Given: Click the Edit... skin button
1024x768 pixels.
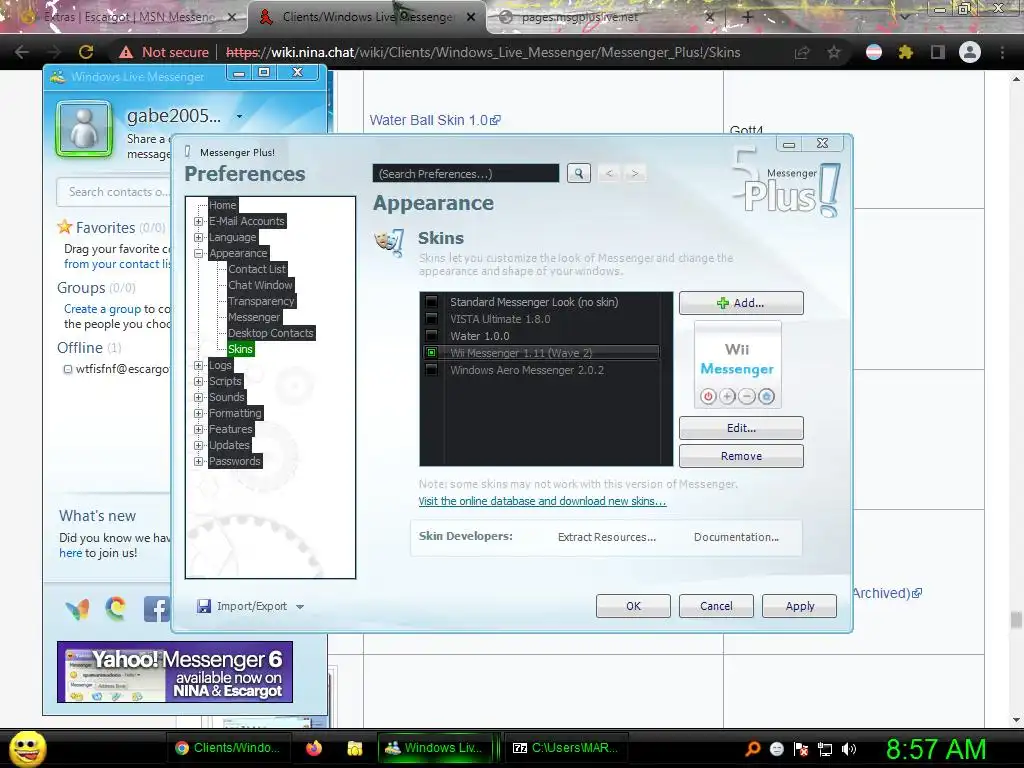Looking at the screenshot, I should [741, 428].
